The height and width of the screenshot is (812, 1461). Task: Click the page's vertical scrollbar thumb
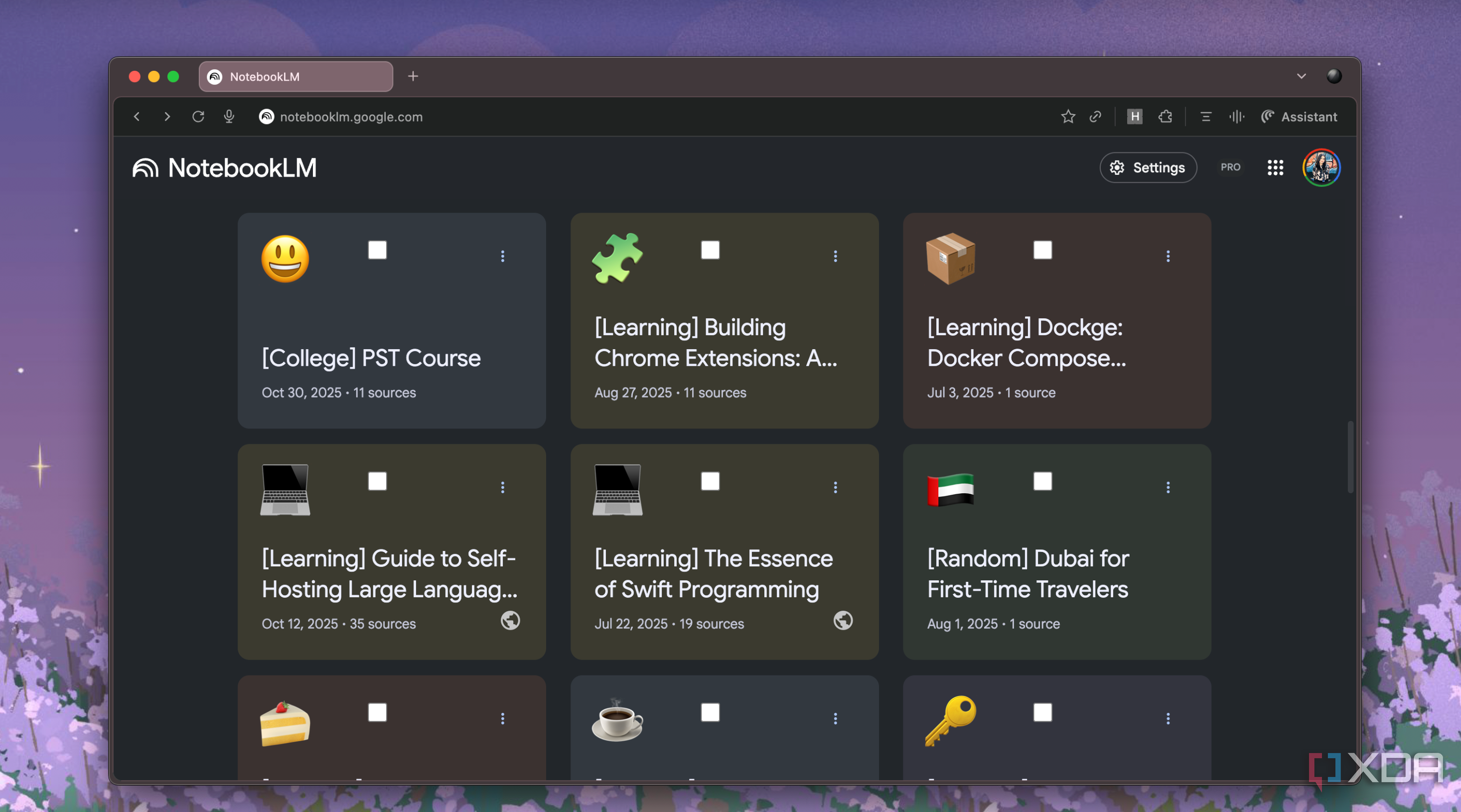tap(1350, 457)
